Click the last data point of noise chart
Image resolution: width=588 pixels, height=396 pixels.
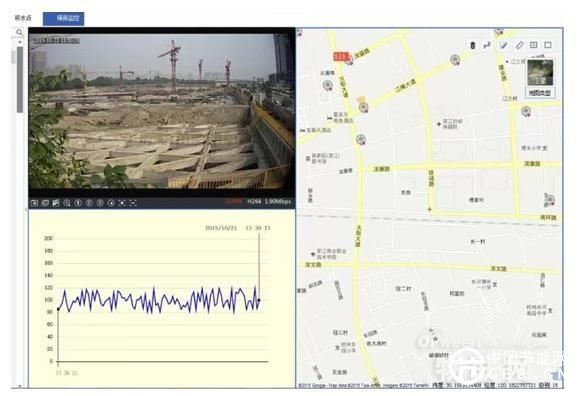coord(259,300)
